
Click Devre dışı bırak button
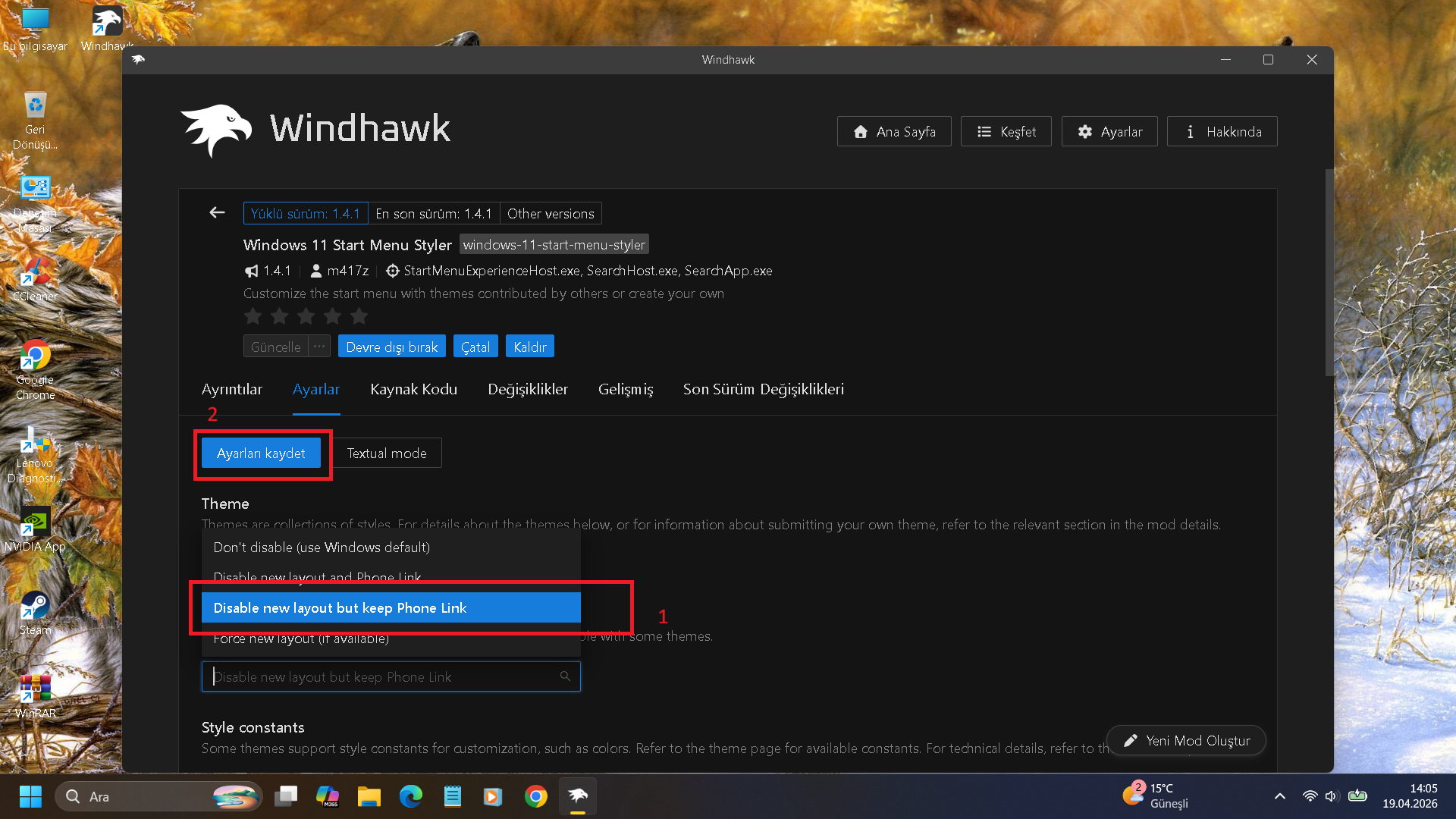coord(392,347)
